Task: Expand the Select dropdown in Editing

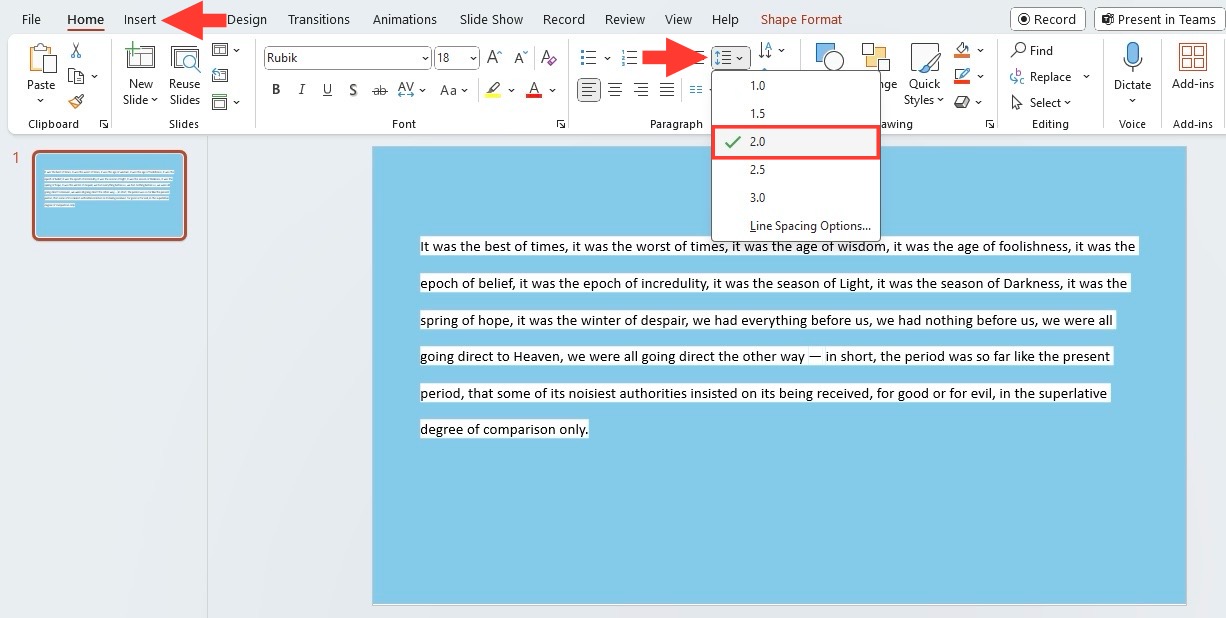Action: (x=1068, y=103)
